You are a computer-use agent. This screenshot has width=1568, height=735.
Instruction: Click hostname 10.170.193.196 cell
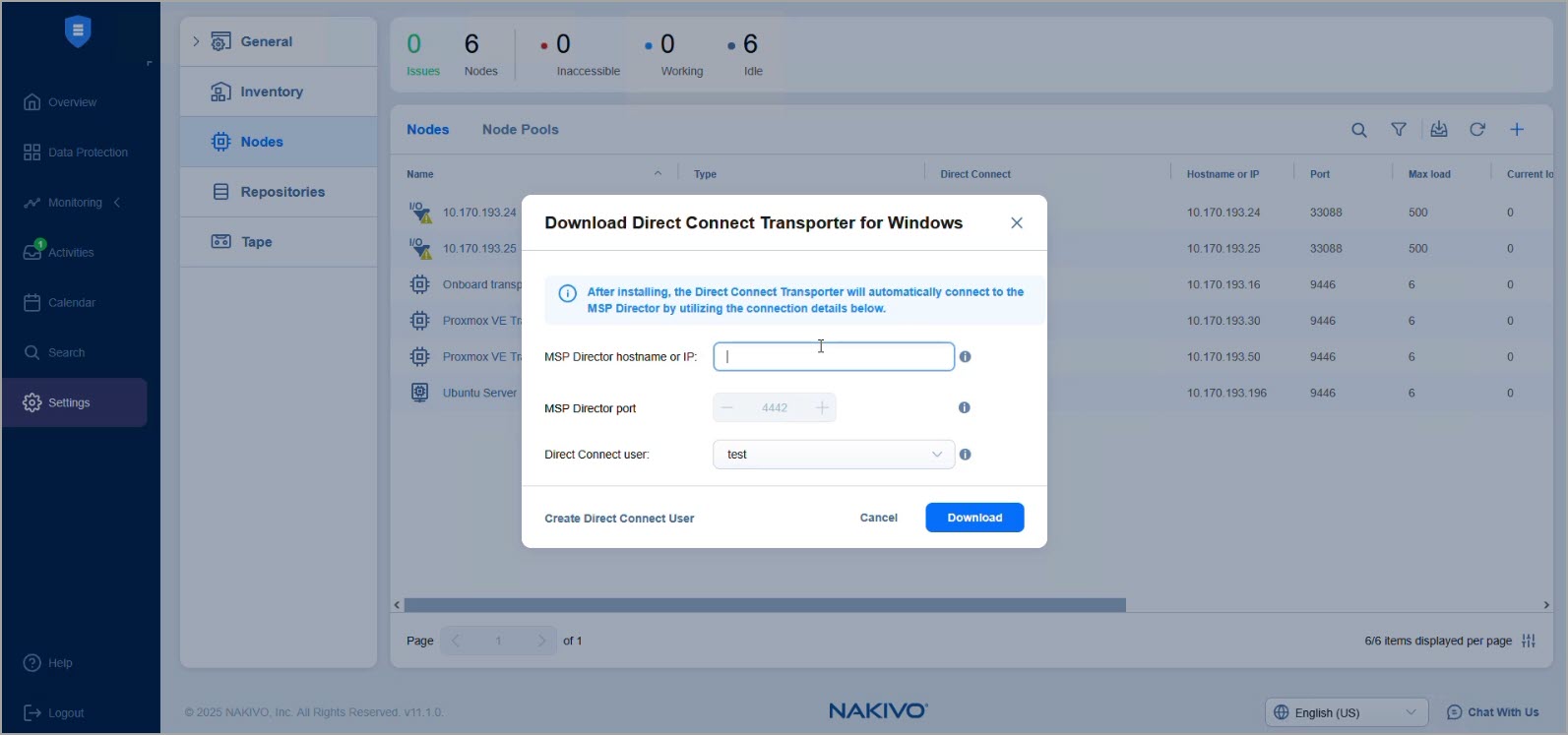click(x=1226, y=393)
